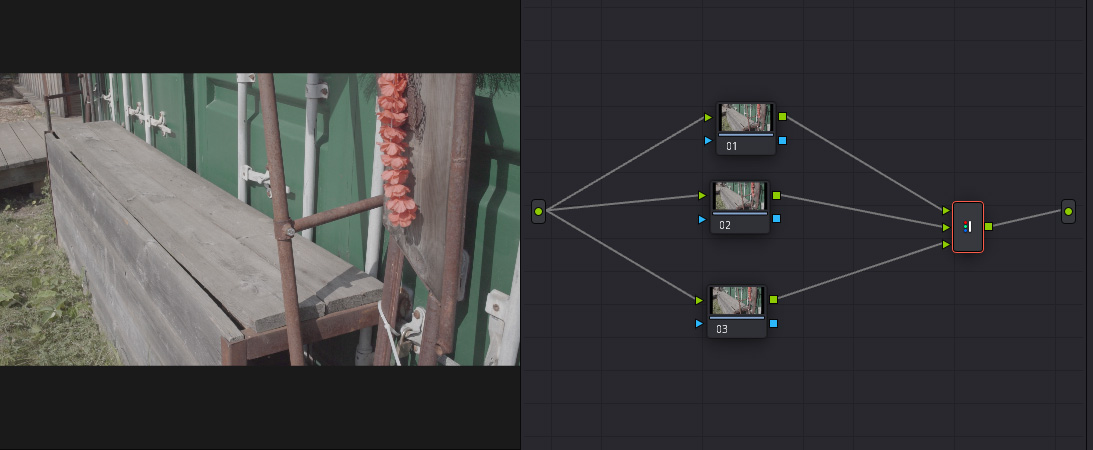Click the mixer node's bottom input triangle
The height and width of the screenshot is (450, 1093).
pyautogui.click(x=945, y=245)
